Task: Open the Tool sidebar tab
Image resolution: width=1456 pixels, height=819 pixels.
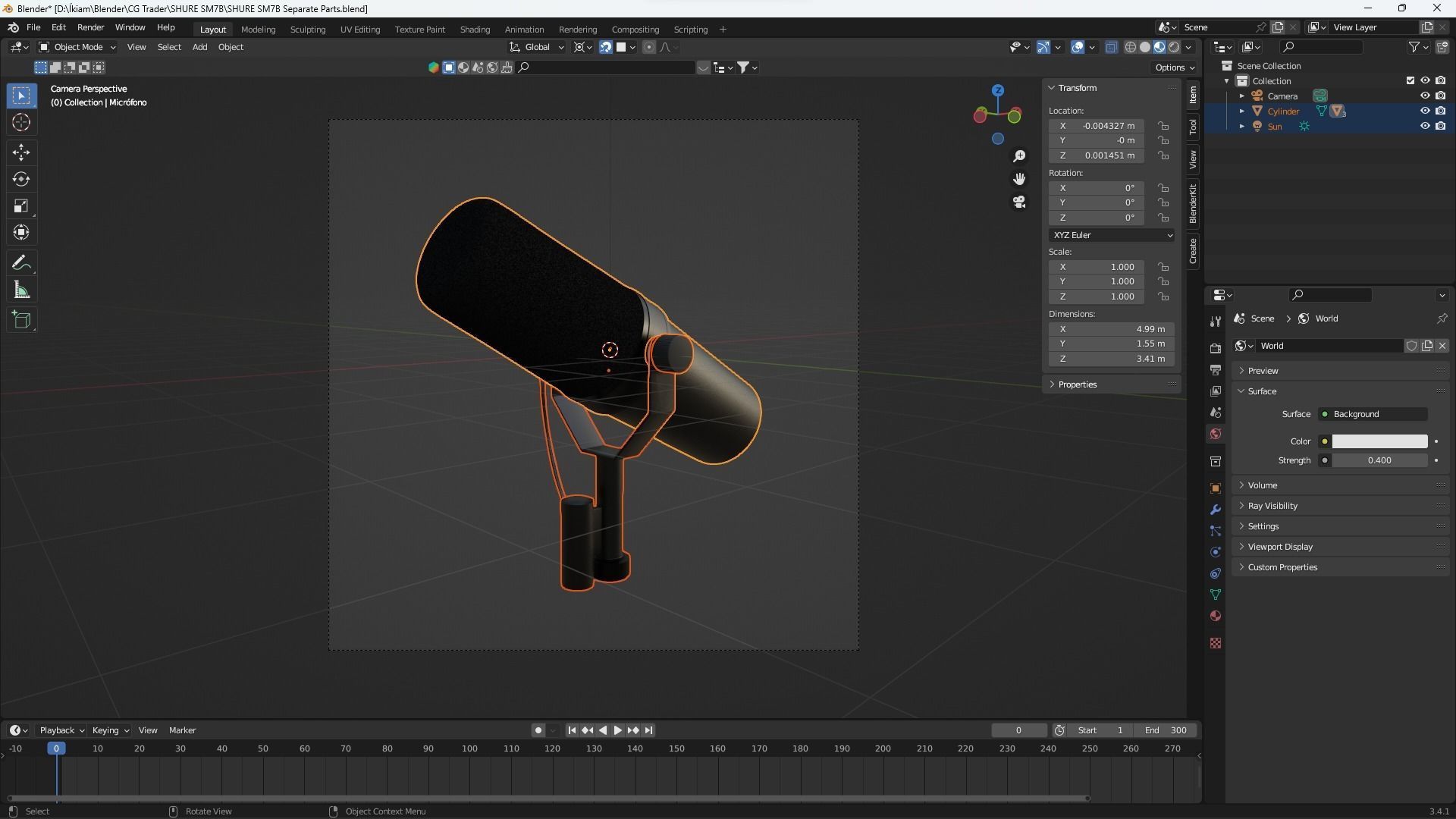Action: (1193, 126)
